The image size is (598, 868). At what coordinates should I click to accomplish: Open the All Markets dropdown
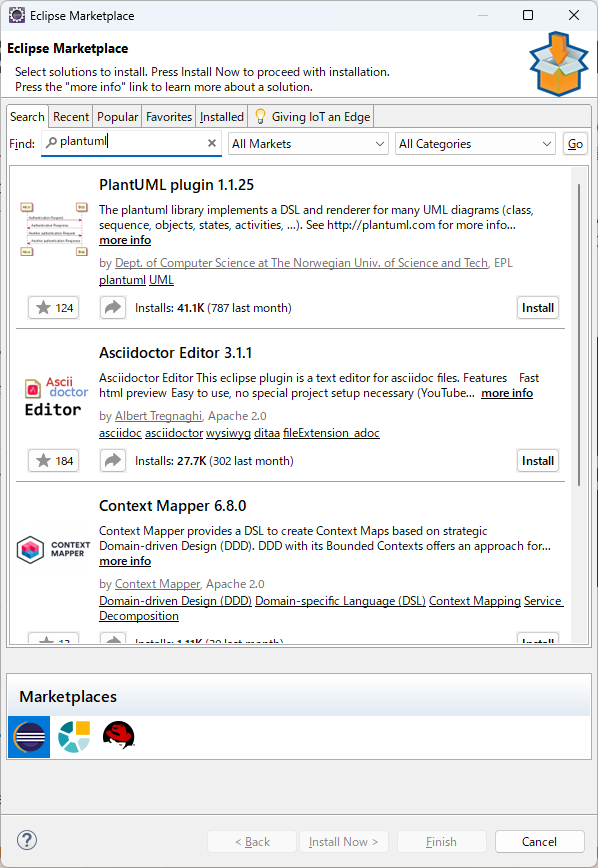(308, 144)
